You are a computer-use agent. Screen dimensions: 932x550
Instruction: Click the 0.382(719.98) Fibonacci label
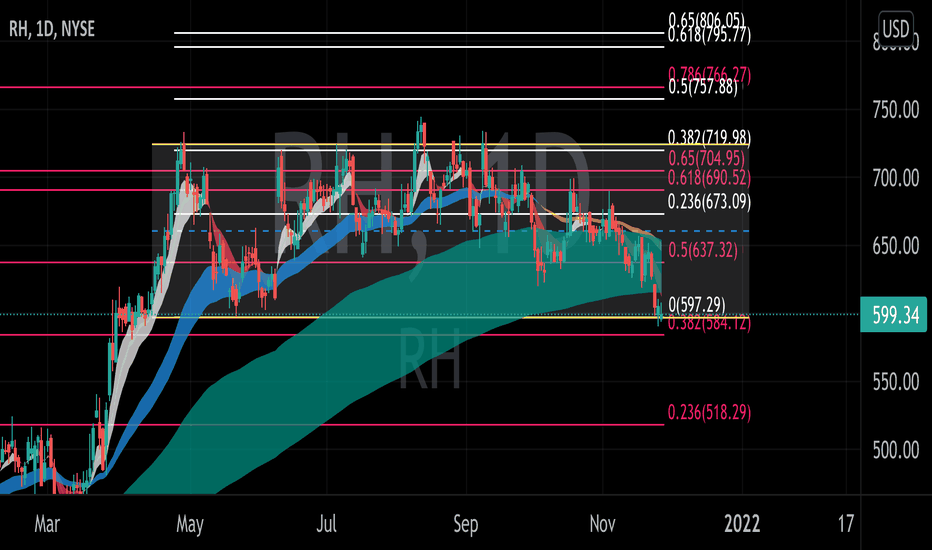(709, 138)
